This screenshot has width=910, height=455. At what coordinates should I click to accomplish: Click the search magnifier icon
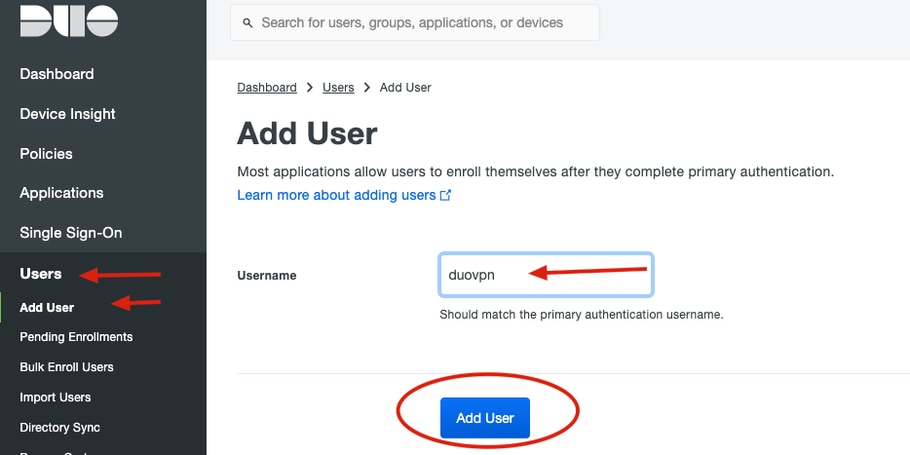click(248, 23)
